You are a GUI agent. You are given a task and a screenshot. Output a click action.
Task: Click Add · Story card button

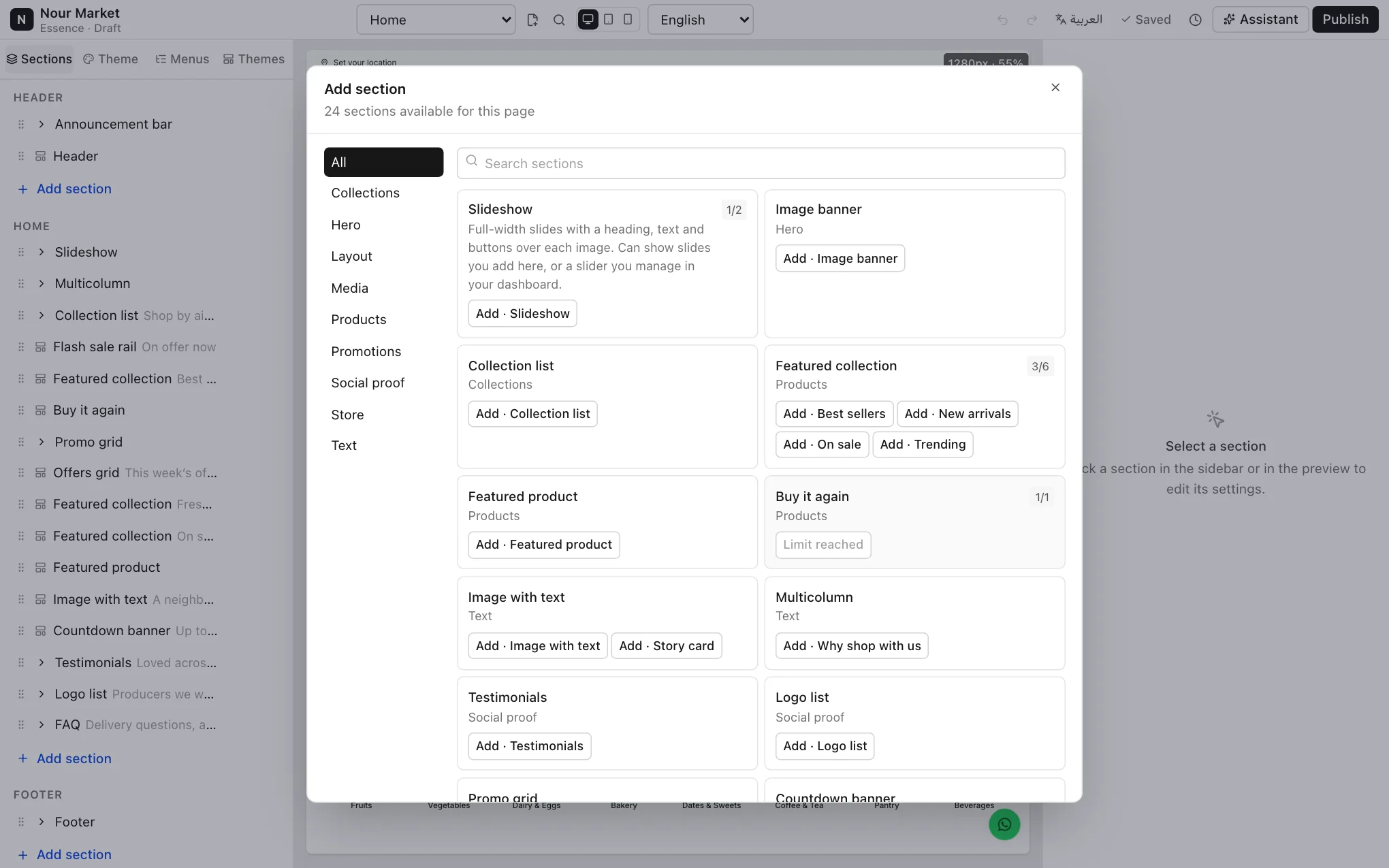pyautogui.click(x=667, y=646)
